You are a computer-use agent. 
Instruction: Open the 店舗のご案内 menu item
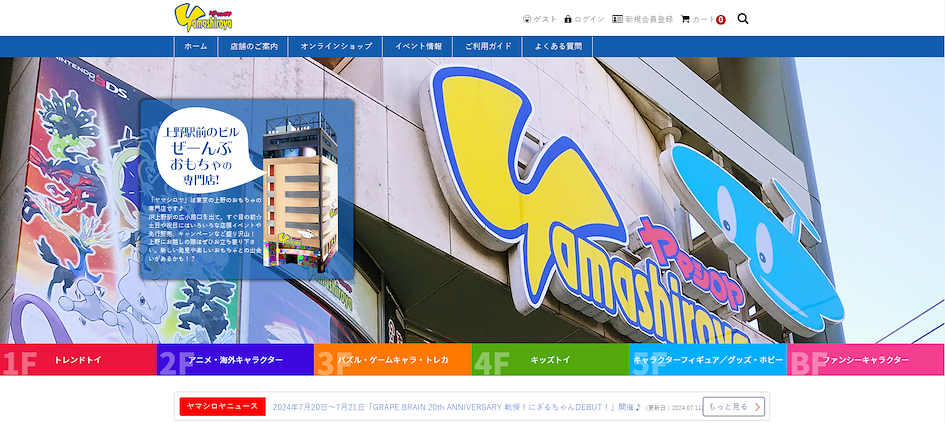[x=254, y=46]
